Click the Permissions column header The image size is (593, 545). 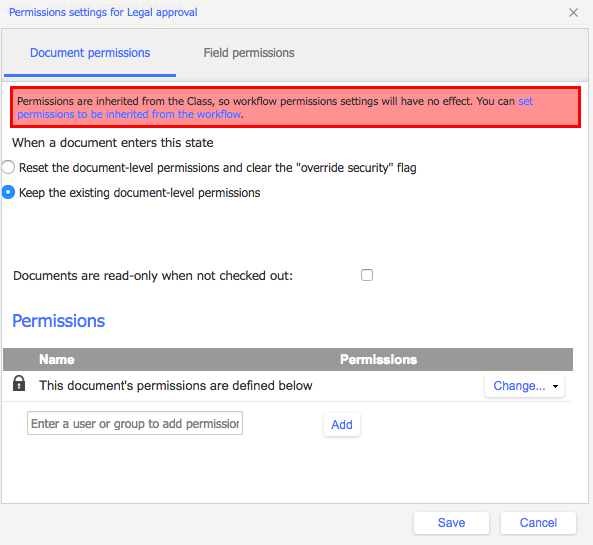click(378, 359)
